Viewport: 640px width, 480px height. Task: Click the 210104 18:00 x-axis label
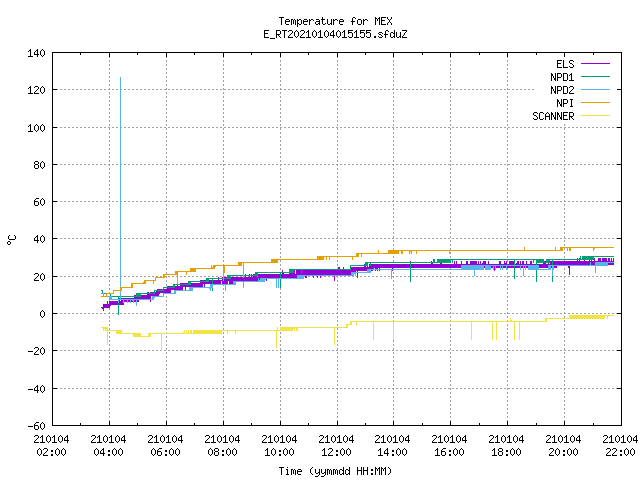pos(507,446)
